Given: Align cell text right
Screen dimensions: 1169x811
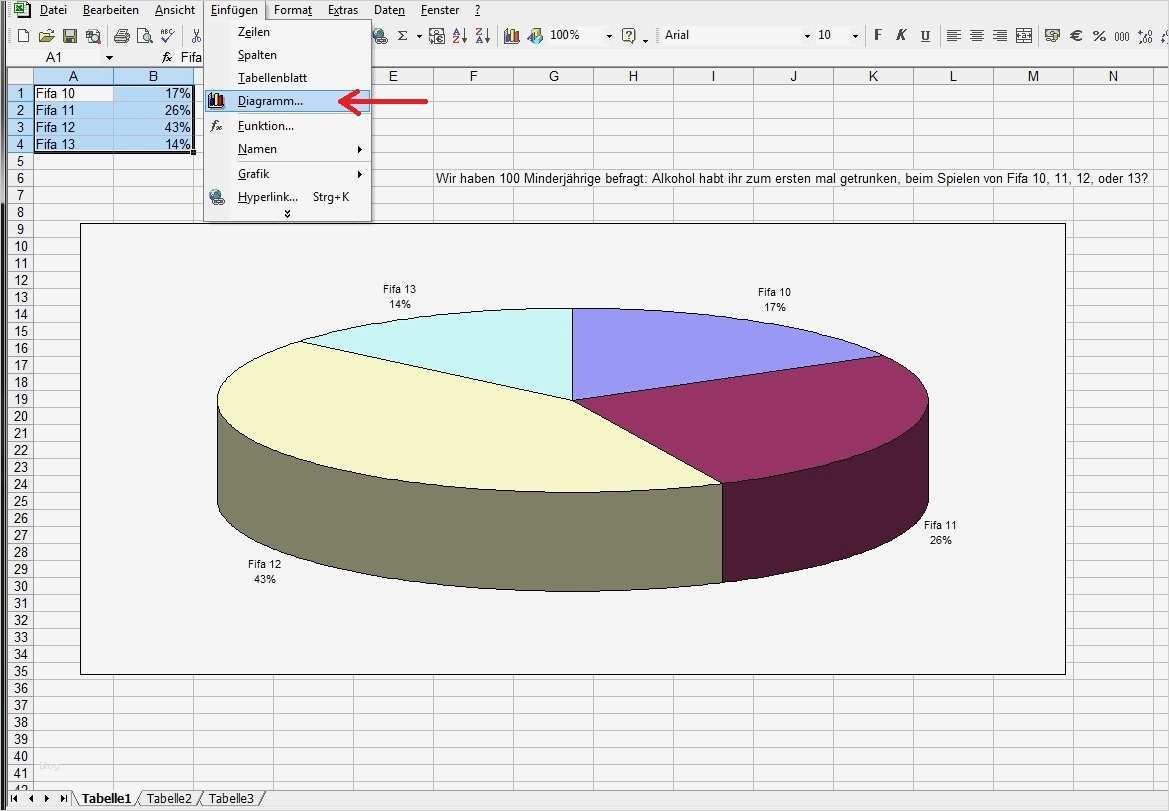Looking at the screenshot, I should 1000,36.
